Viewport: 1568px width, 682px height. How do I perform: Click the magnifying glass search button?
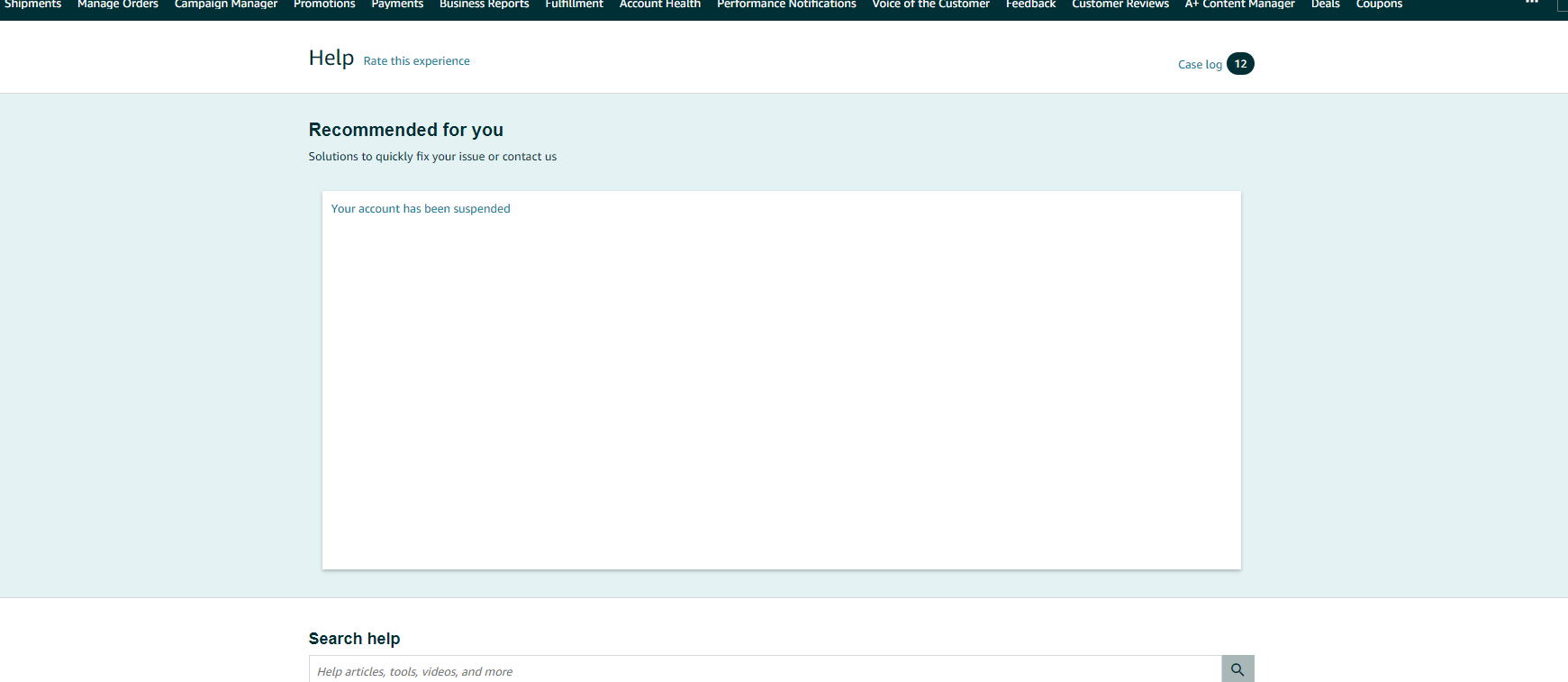(x=1237, y=669)
